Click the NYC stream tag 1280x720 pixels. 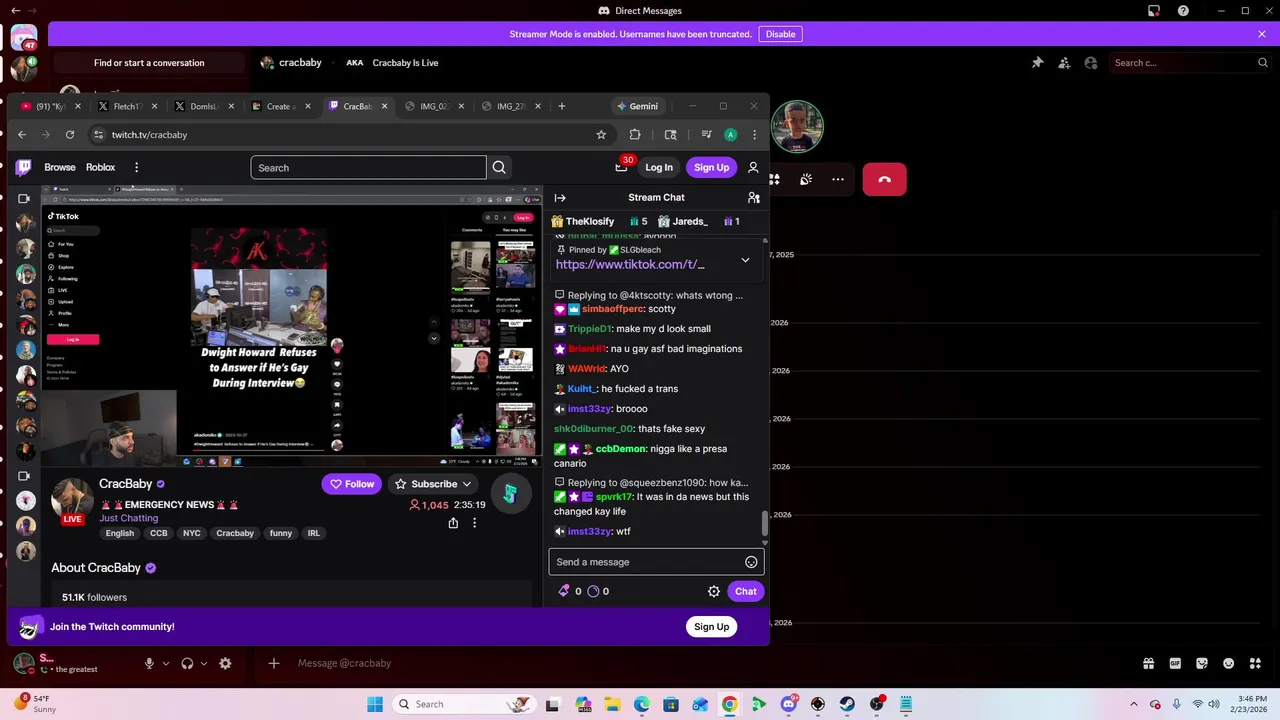192,533
